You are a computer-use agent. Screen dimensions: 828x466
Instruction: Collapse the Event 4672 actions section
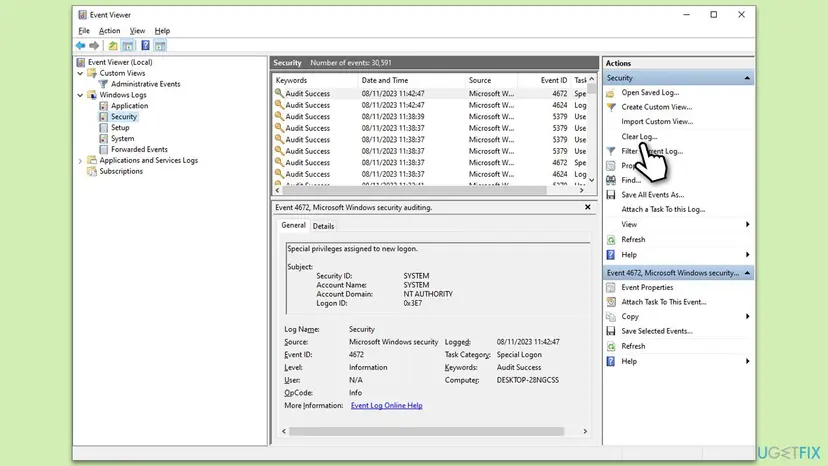(747, 273)
